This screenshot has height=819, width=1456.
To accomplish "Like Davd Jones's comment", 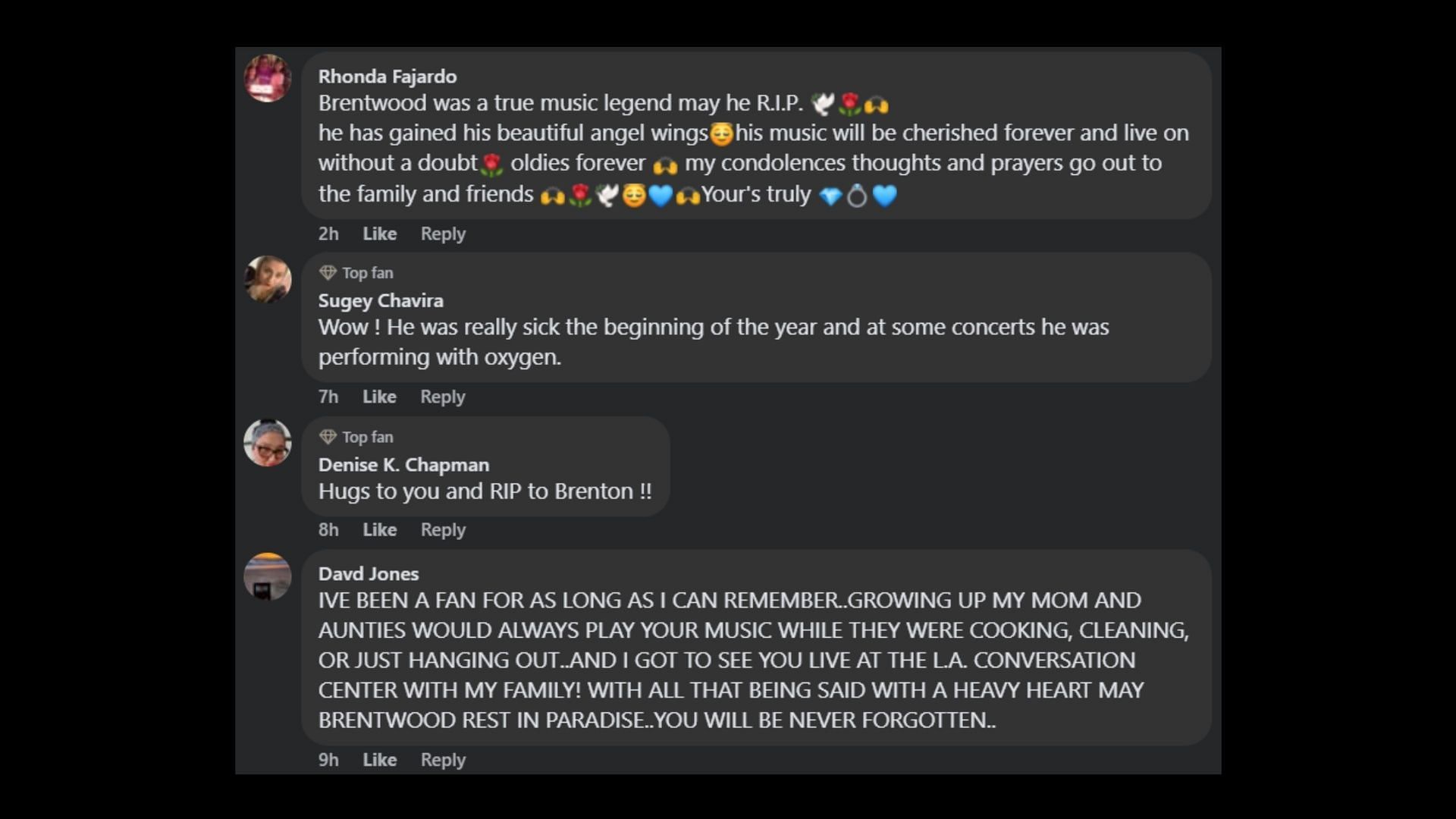I will coord(379,759).
